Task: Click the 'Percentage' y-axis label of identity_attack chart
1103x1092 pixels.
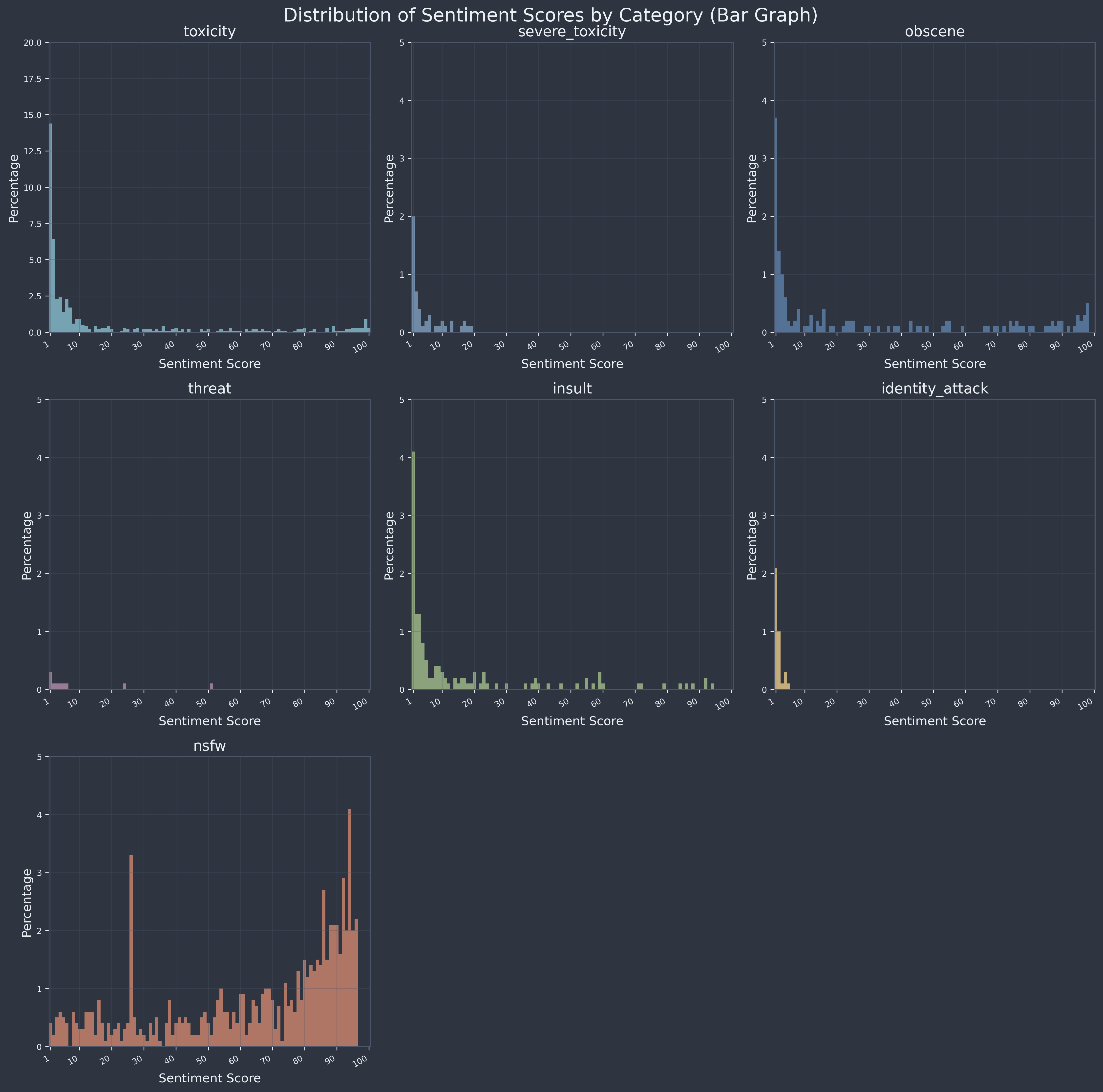Action: [752, 545]
